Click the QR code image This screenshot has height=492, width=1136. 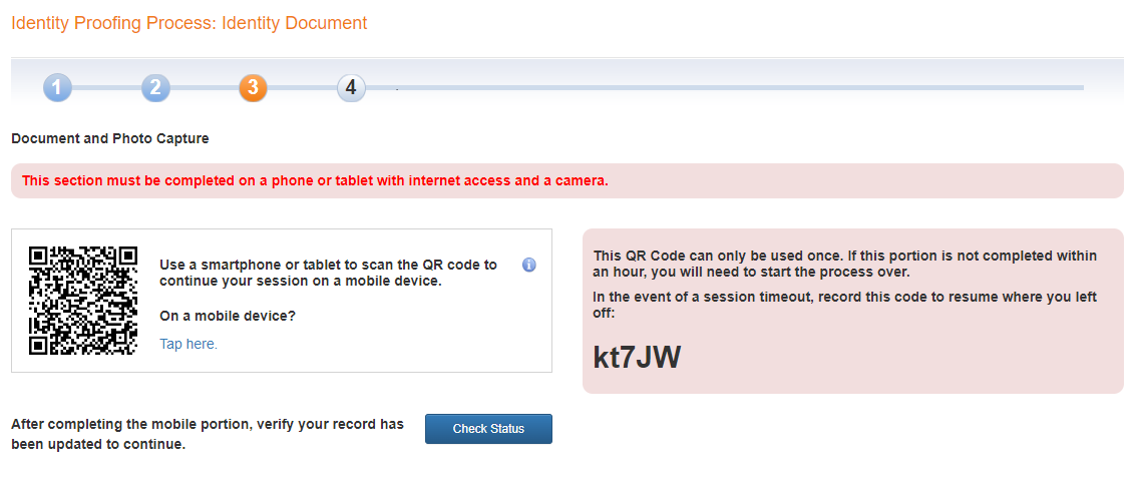[83, 300]
